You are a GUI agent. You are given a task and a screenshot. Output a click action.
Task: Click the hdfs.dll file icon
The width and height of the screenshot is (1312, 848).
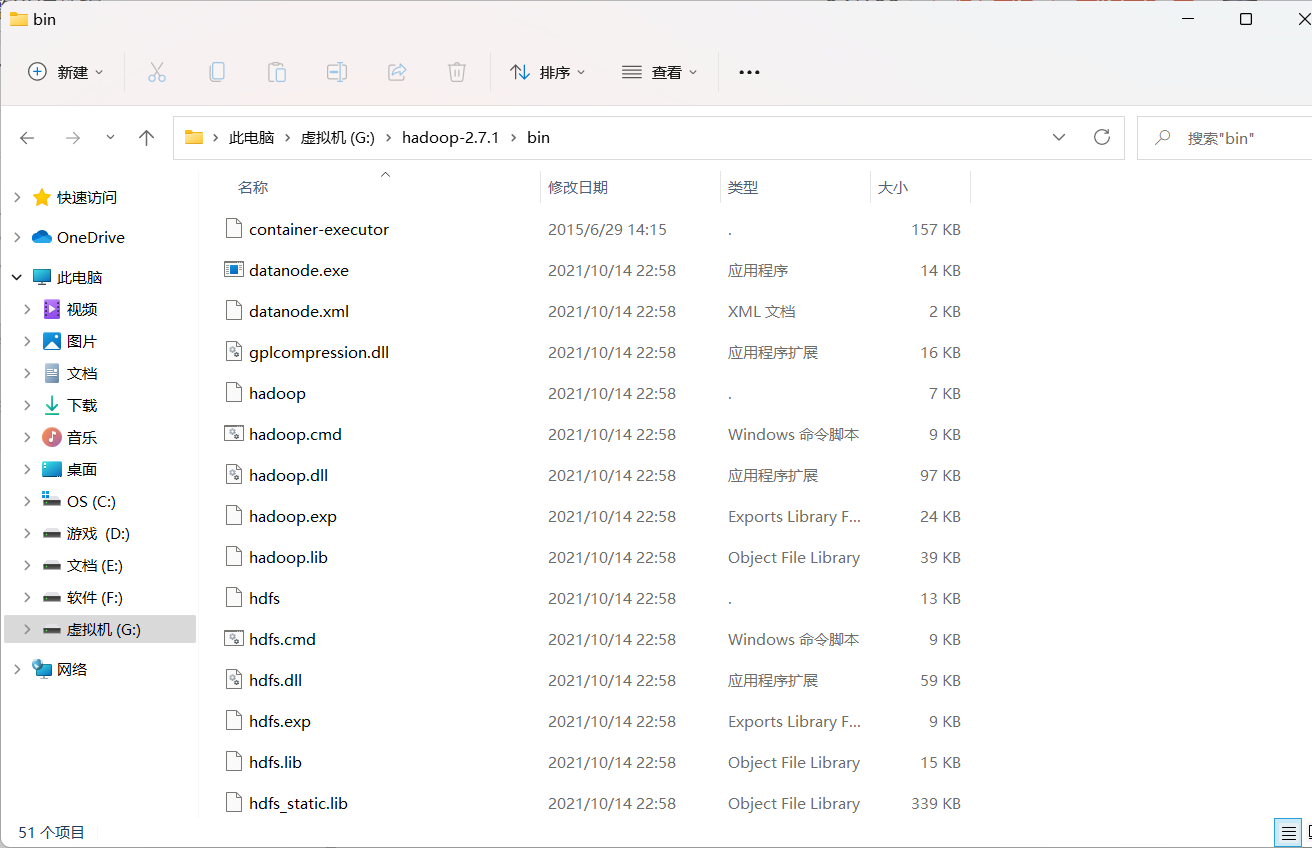point(233,680)
